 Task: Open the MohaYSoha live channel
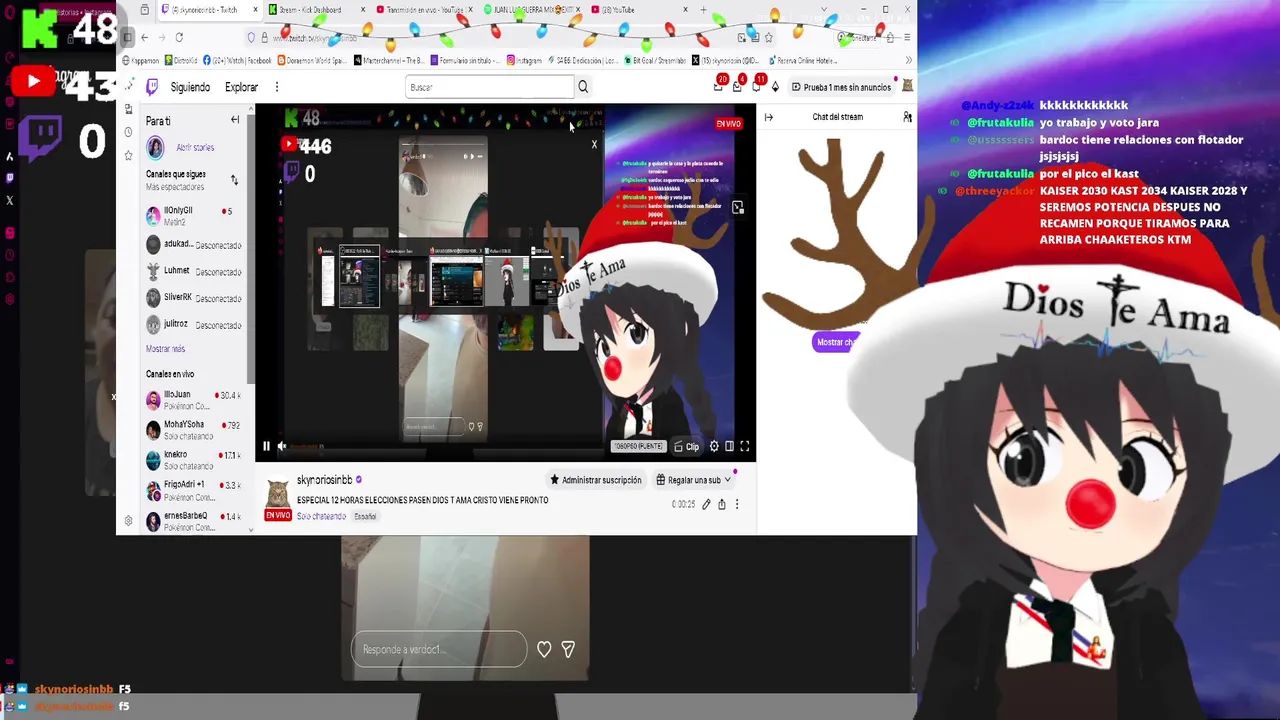click(193, 430)
